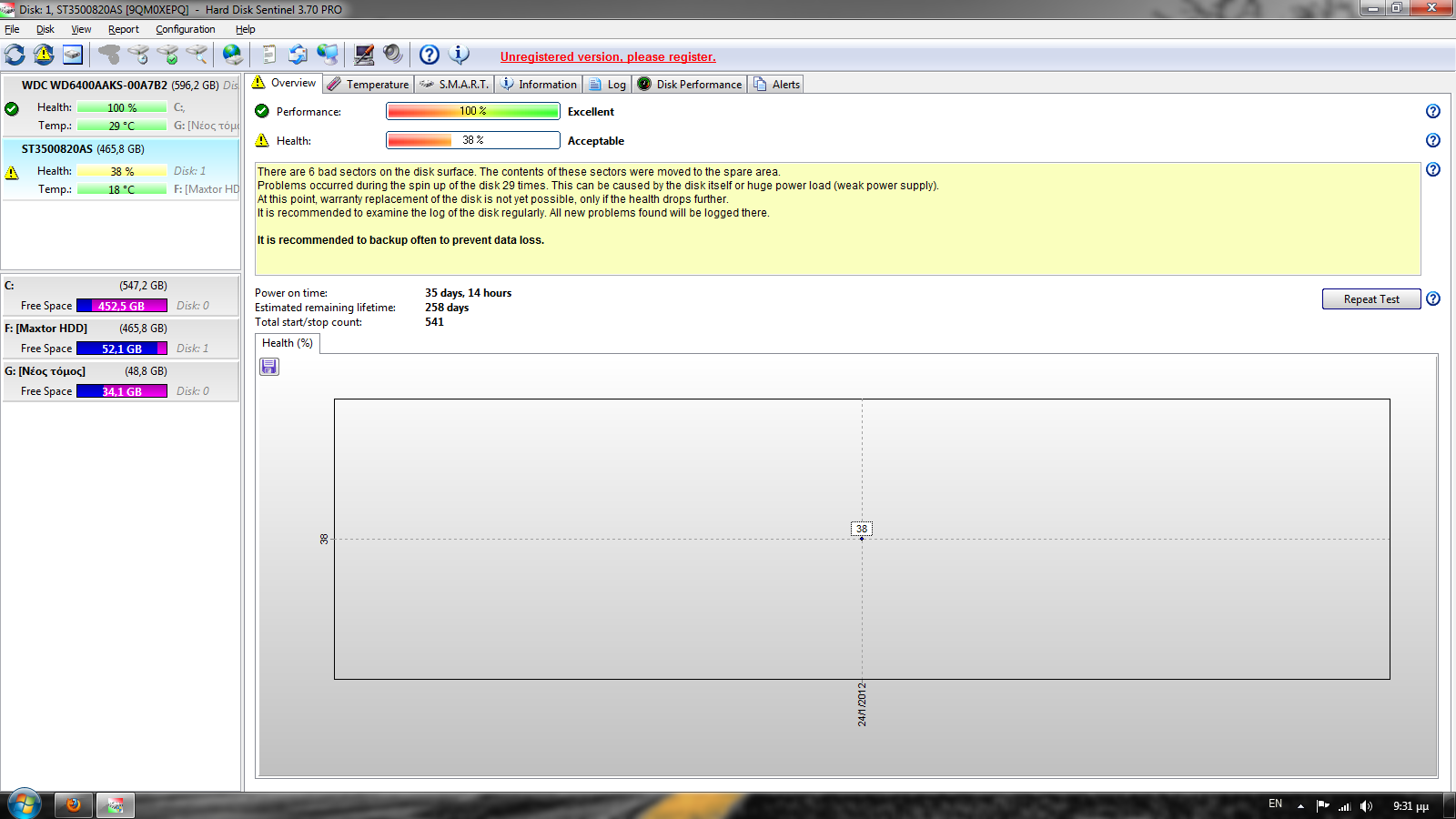Click the globe disk toolbar icon

click(233, 55)
